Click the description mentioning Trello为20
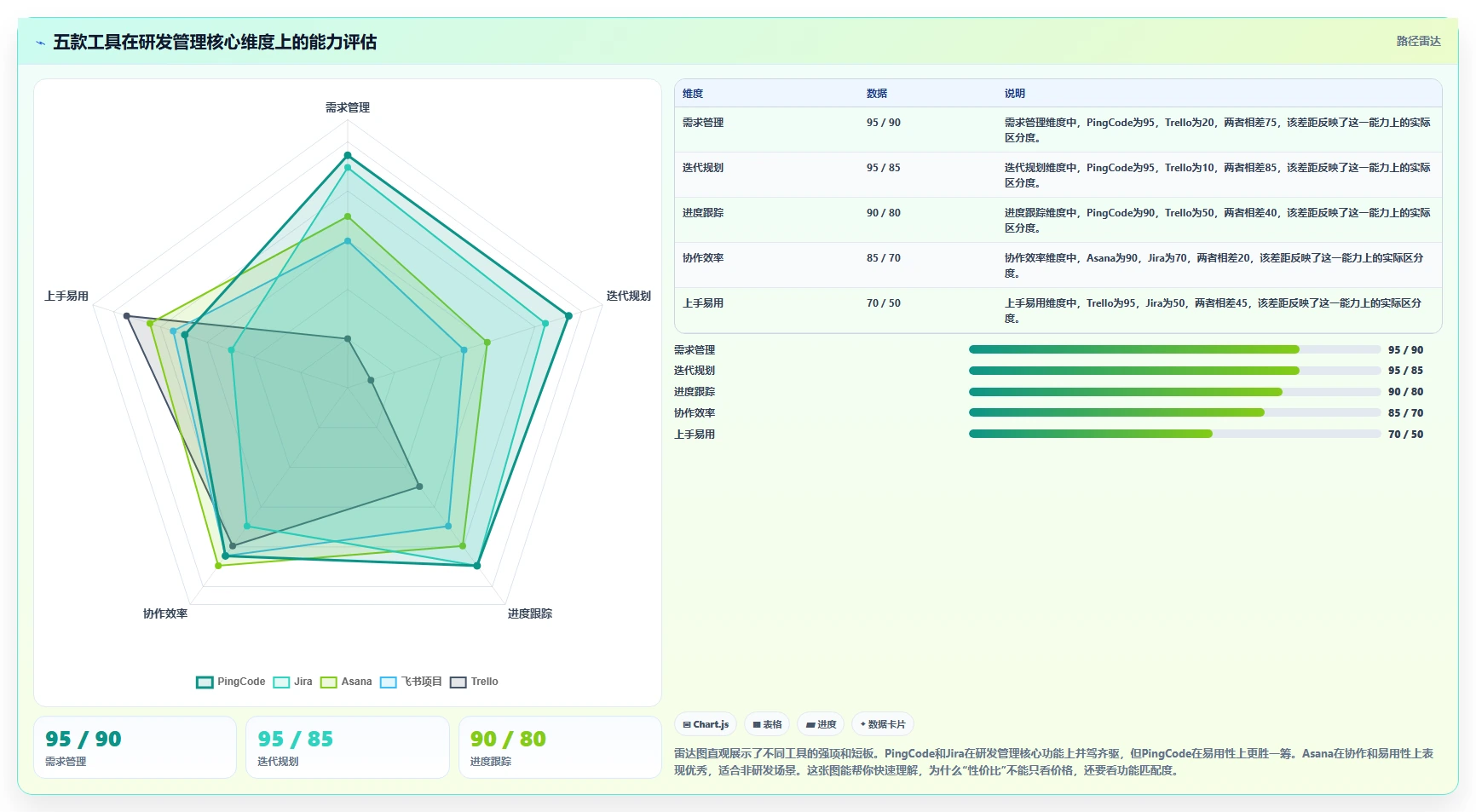The width and height of the screenshot is (1476, 812). pyautogui.click(x=1218, y=130)
